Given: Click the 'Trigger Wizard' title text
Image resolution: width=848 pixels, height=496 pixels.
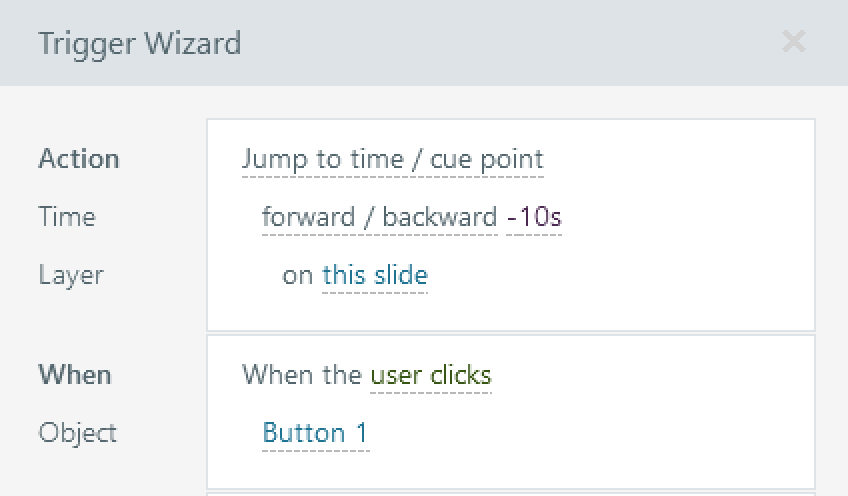Looking at the screenshot, I should pyautogui.click(x=139, y=44).
